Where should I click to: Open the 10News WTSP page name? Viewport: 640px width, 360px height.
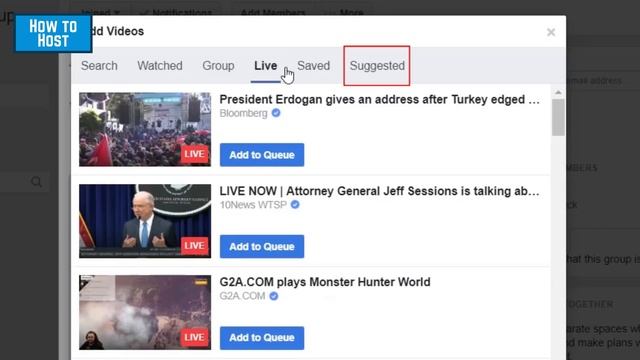tap(253, 204)
